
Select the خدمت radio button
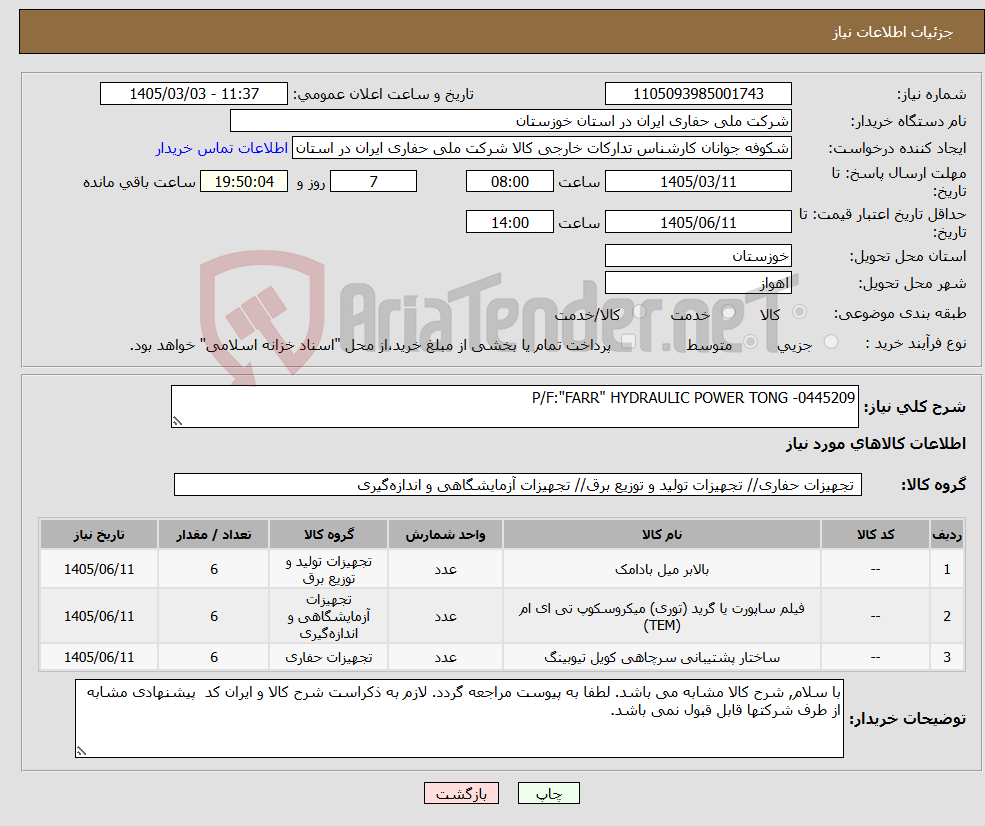[x=729, y=312]
